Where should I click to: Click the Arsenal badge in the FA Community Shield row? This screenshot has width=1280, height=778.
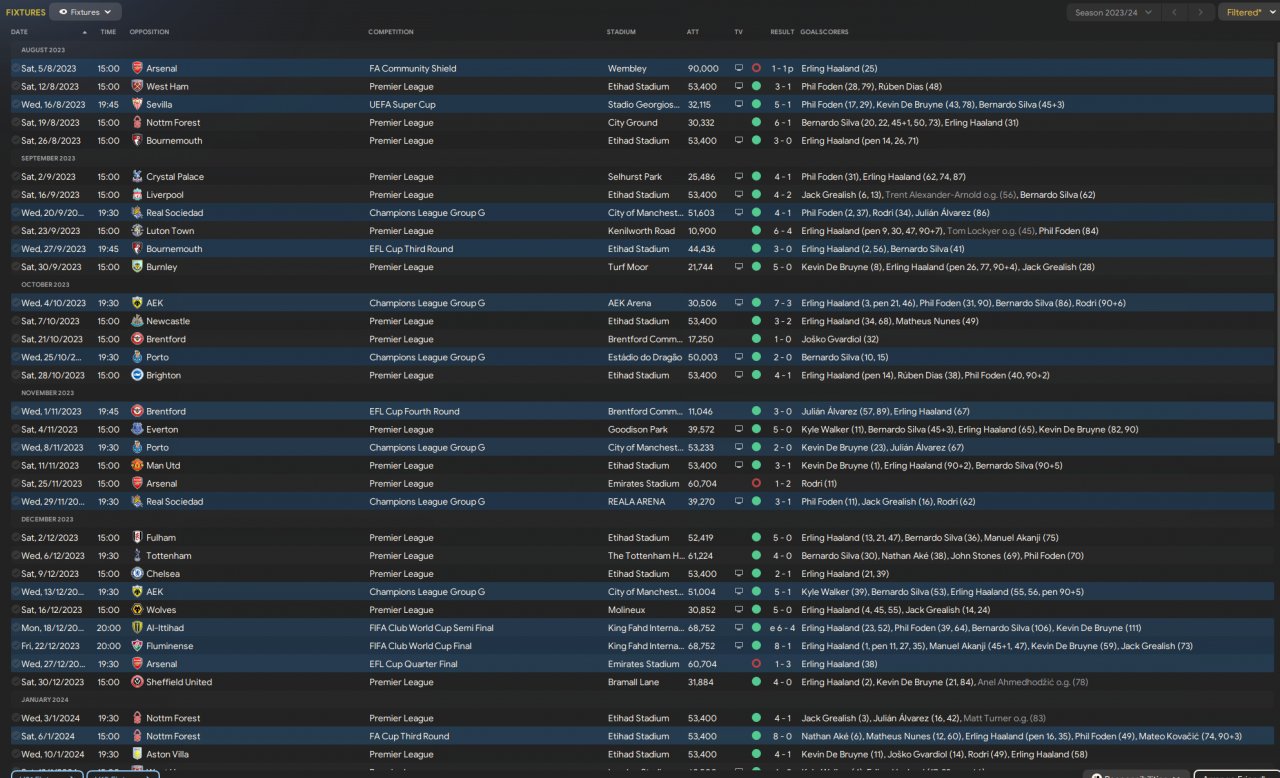137,69
